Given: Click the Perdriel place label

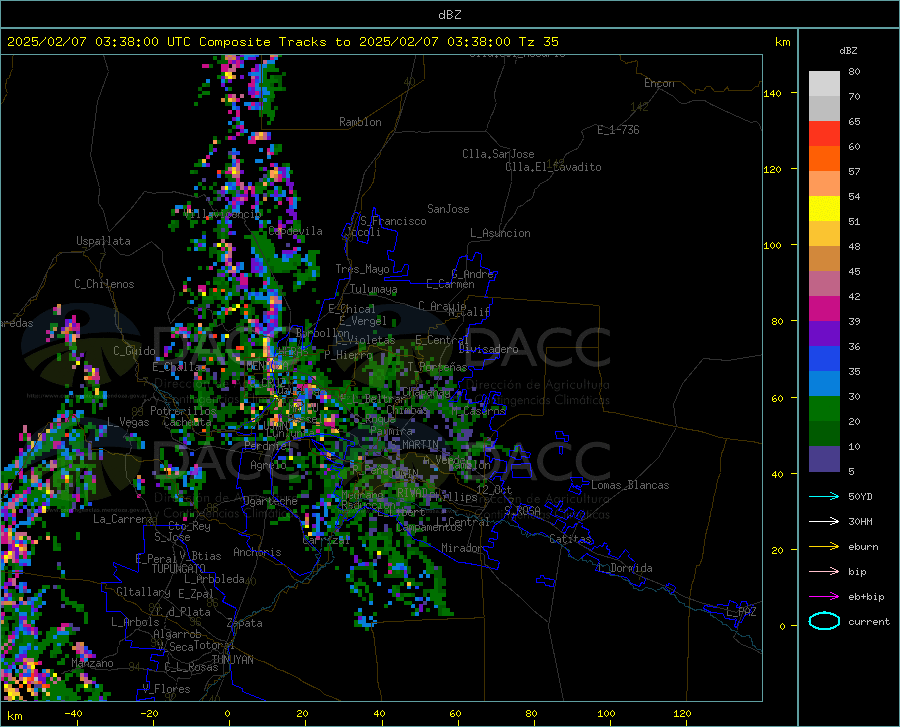Looking at the screenshot, I should [265, 445].
